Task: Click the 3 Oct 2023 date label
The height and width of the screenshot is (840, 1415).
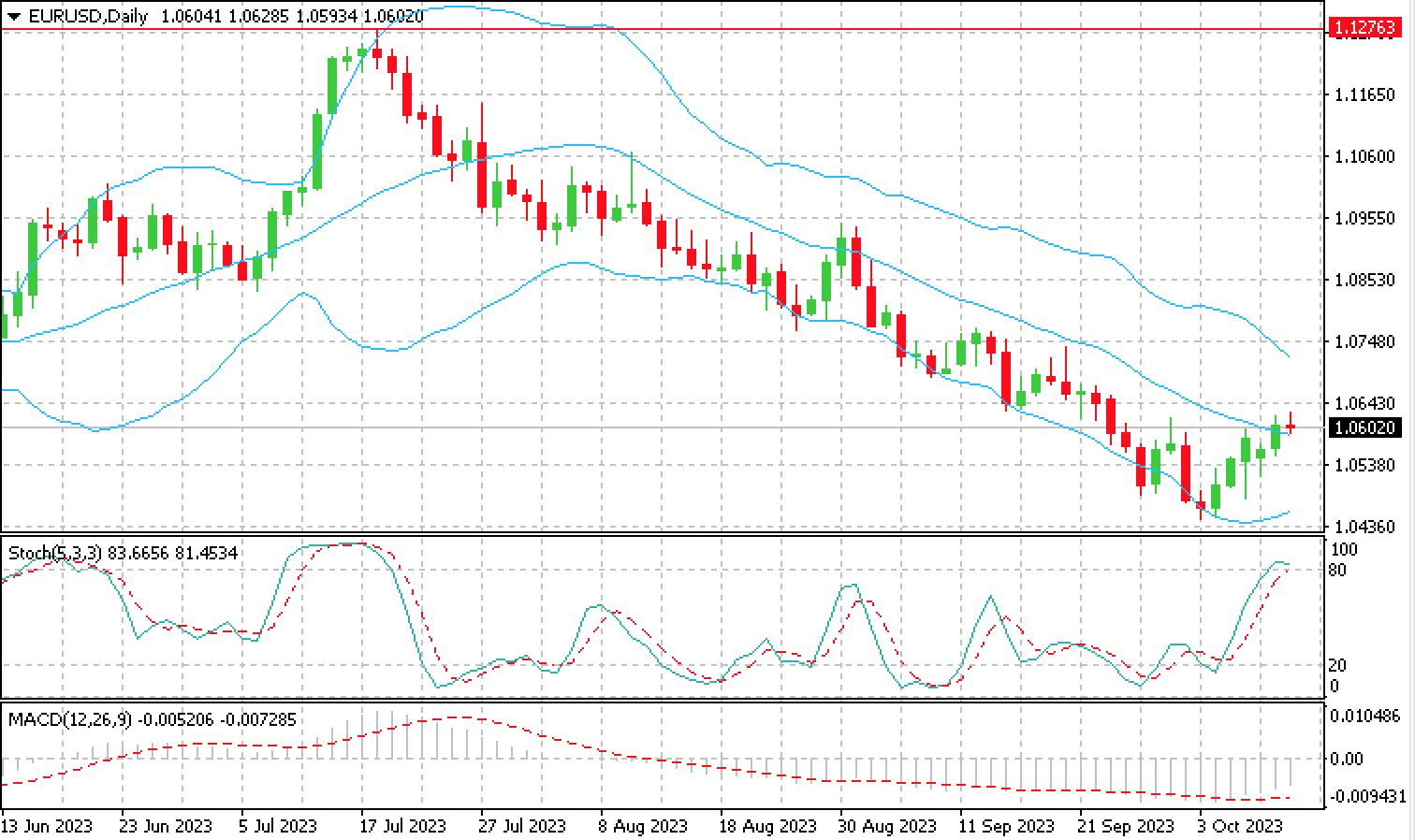Action: tap(1241, 826)
